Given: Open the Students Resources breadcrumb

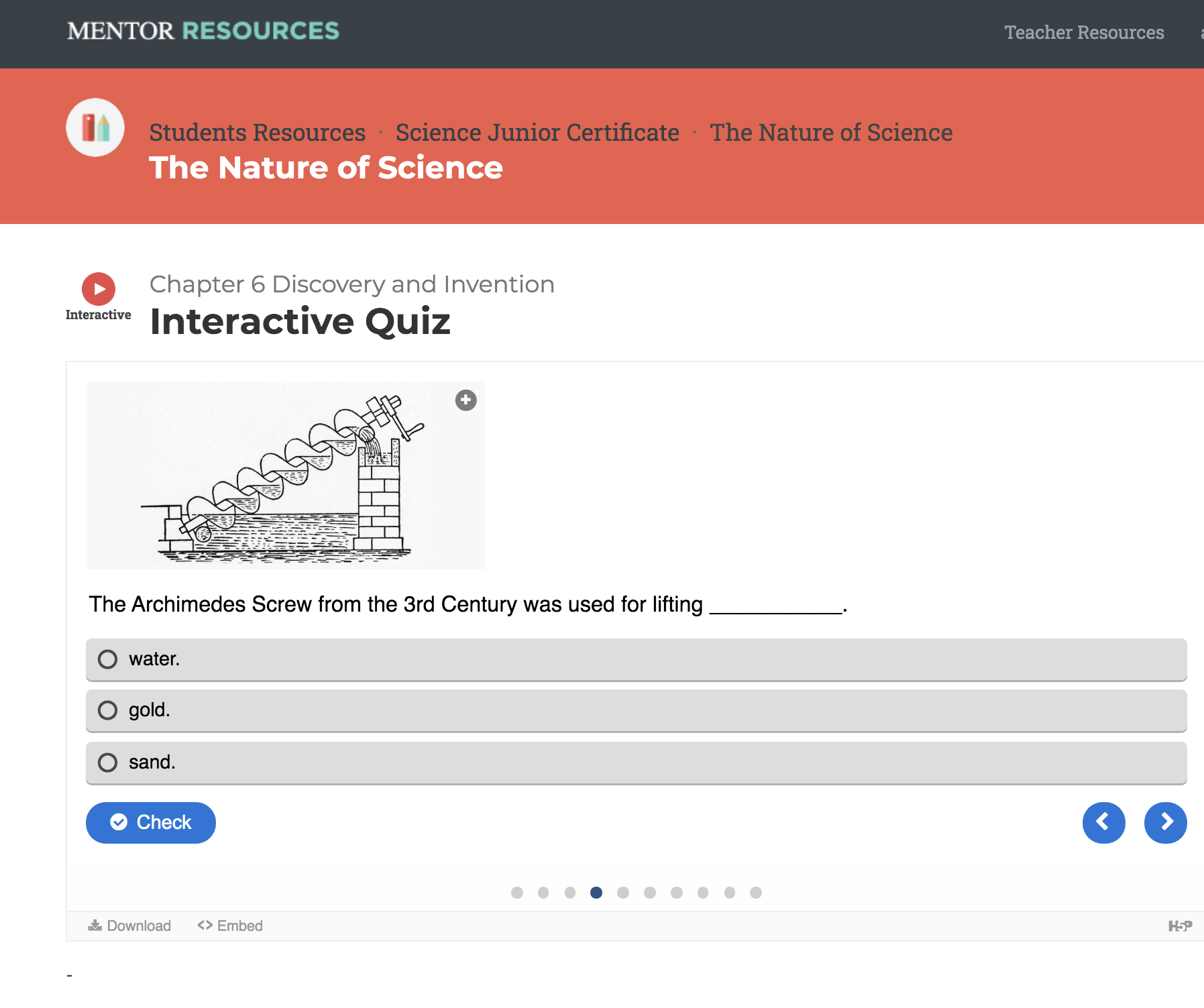Looking at the screenshot, I should pos(257,132).
